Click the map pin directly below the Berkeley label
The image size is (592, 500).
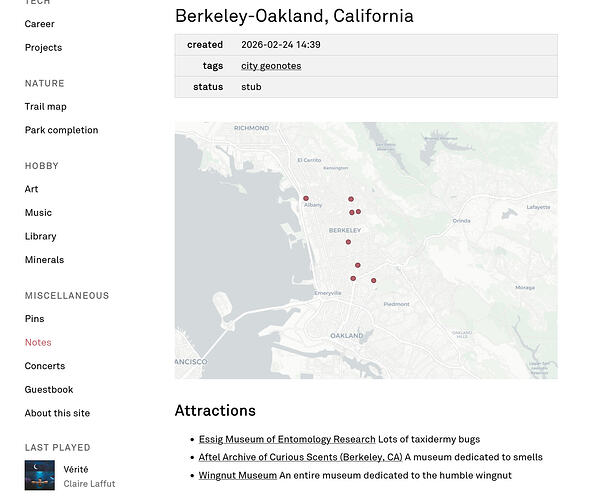[348, 242]
